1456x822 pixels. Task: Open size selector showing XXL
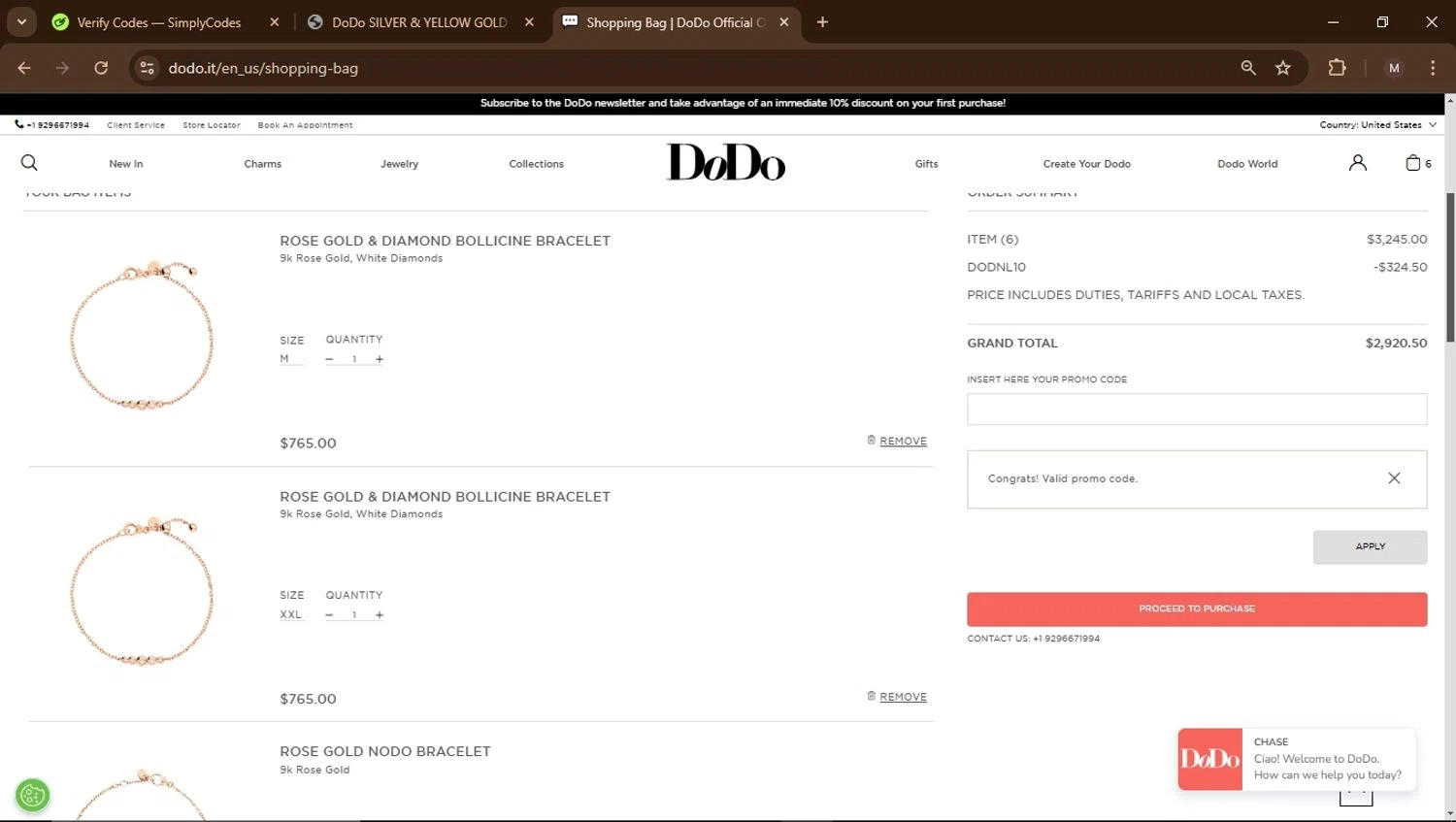click(x=291, y=615)
